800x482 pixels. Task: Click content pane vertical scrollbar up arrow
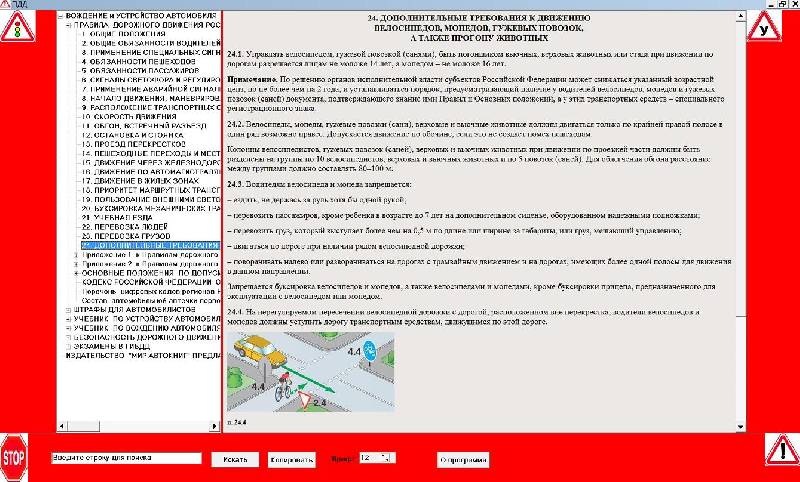(741, 17)
